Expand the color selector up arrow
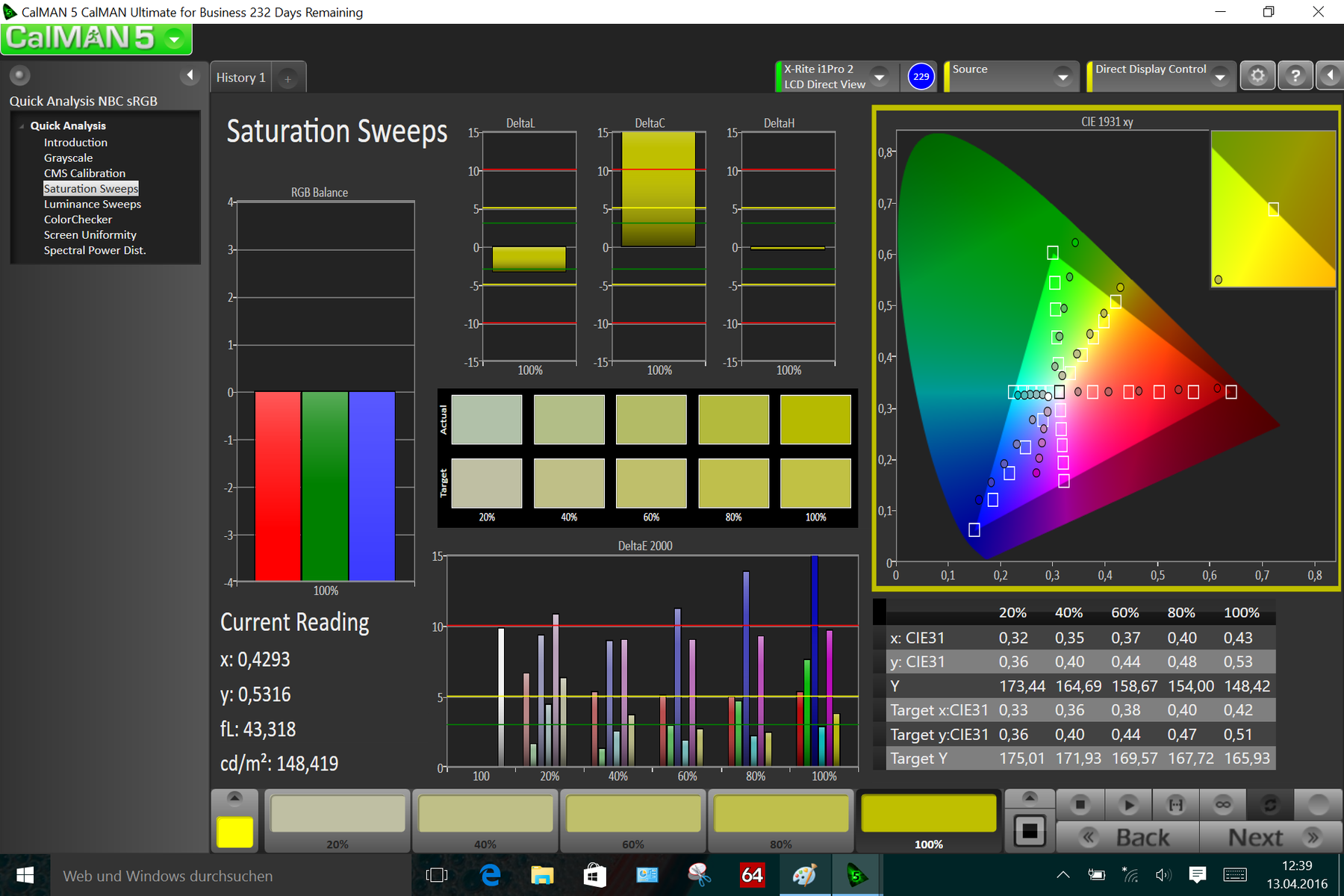This screenshot has width=1344, height=896. pyautogui.click(x=234, y=797)
